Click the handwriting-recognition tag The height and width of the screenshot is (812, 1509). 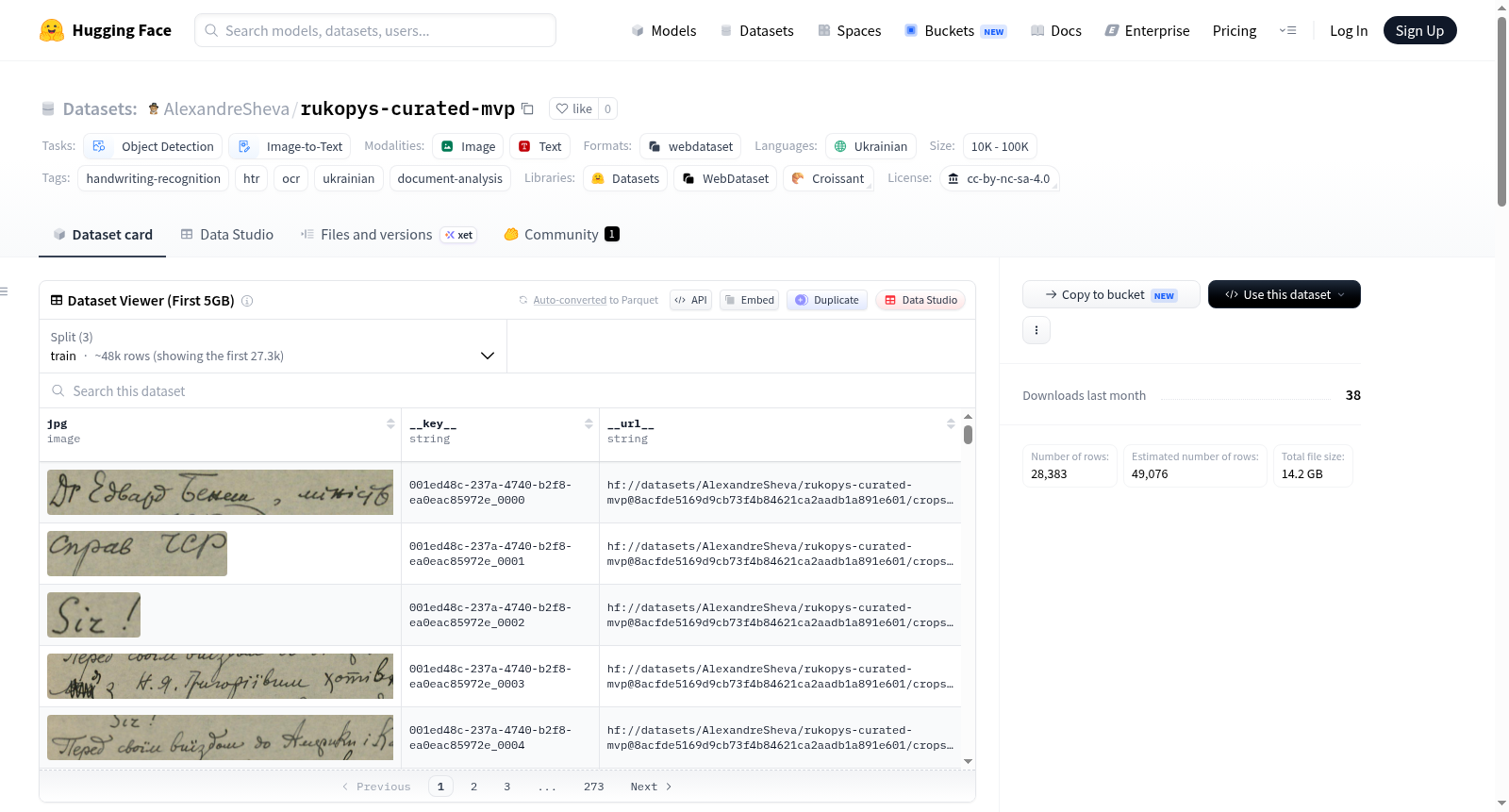[153, 178]
